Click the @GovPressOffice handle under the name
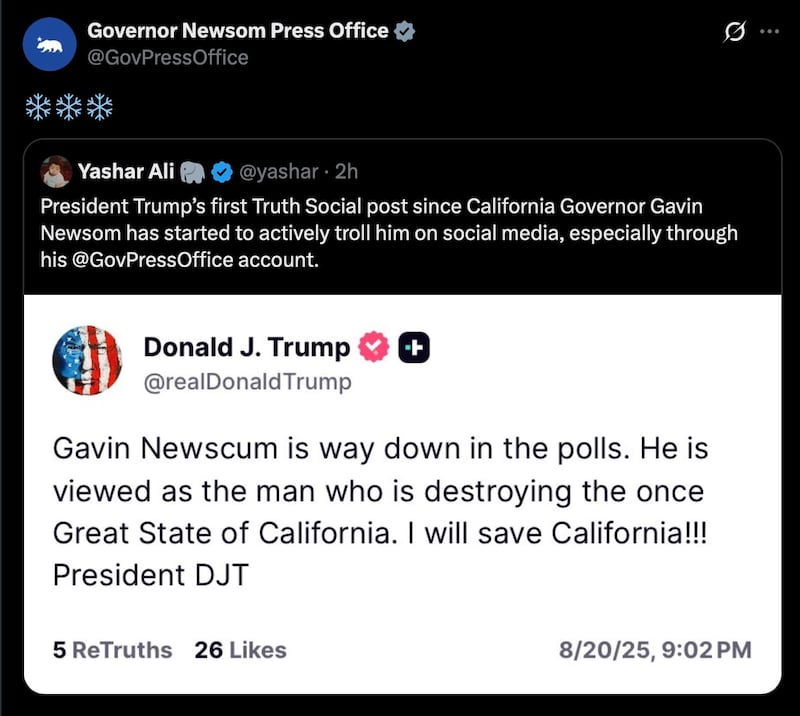 168,57
